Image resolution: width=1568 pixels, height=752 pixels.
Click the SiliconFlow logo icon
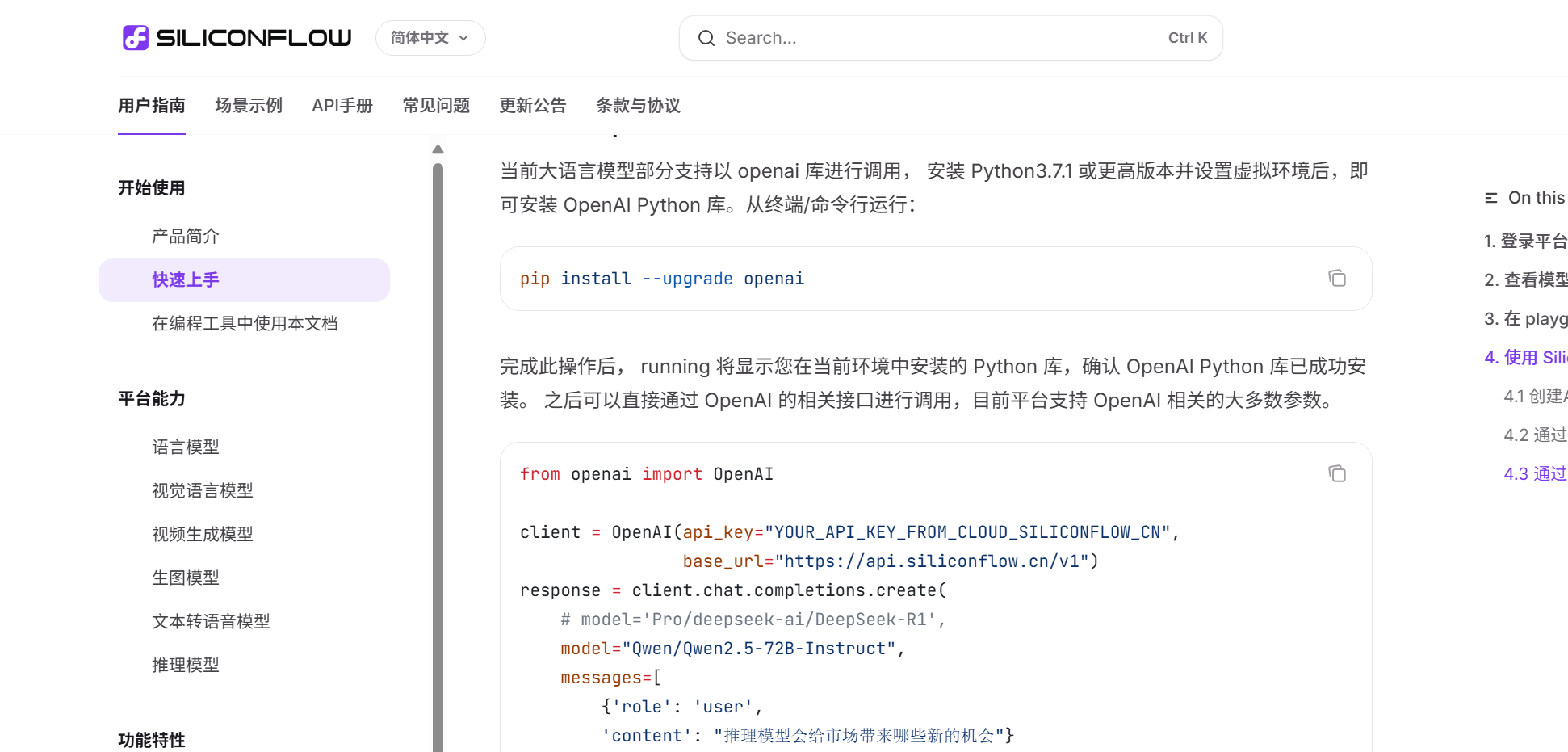136,37
